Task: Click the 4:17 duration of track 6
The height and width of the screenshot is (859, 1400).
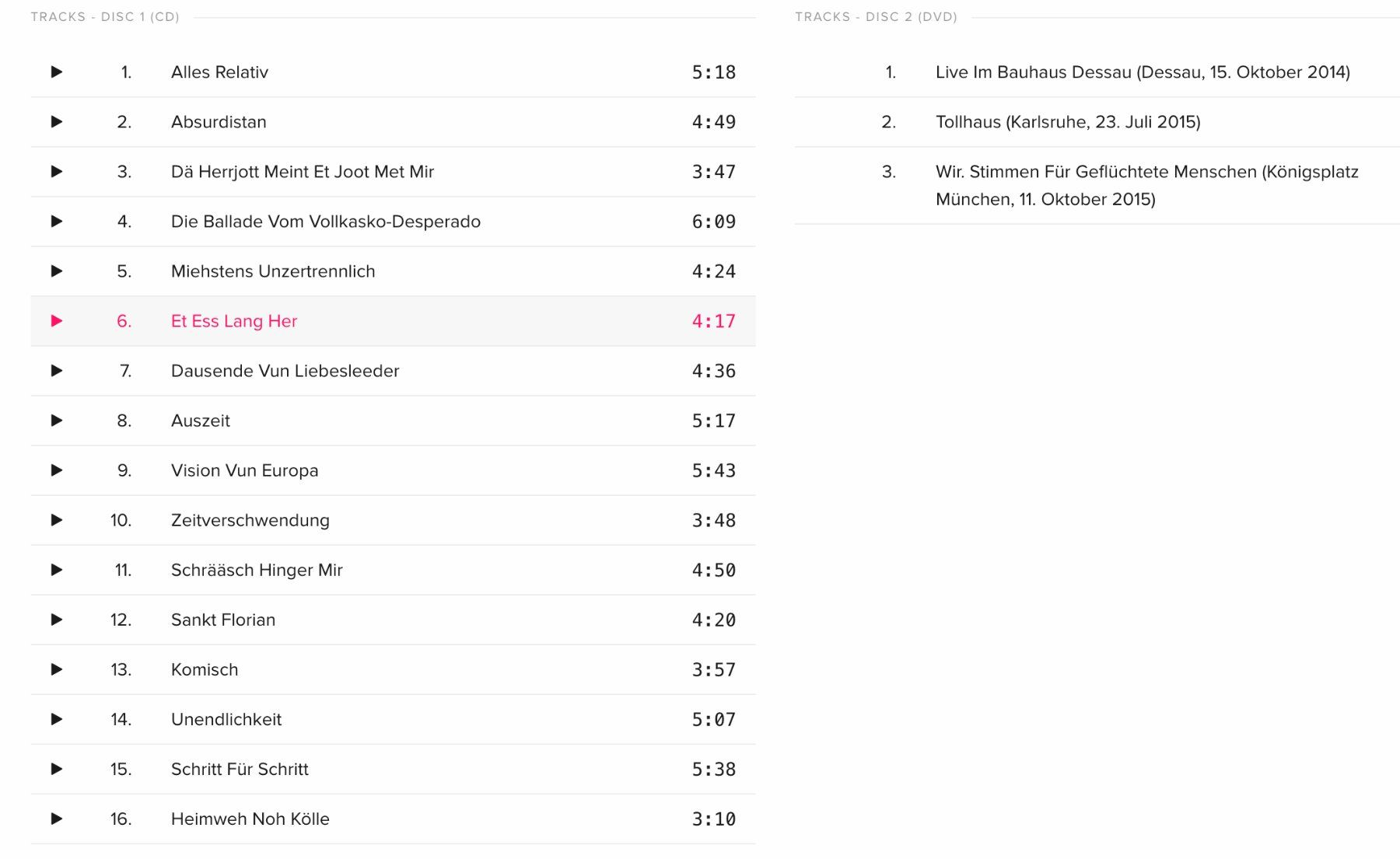Action: [714, 321]
